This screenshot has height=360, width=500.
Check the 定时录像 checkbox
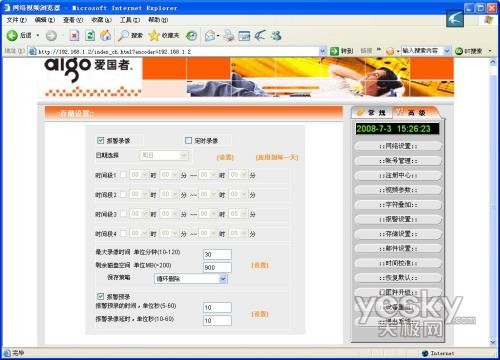pyautogui.click(x=188, y=140)
